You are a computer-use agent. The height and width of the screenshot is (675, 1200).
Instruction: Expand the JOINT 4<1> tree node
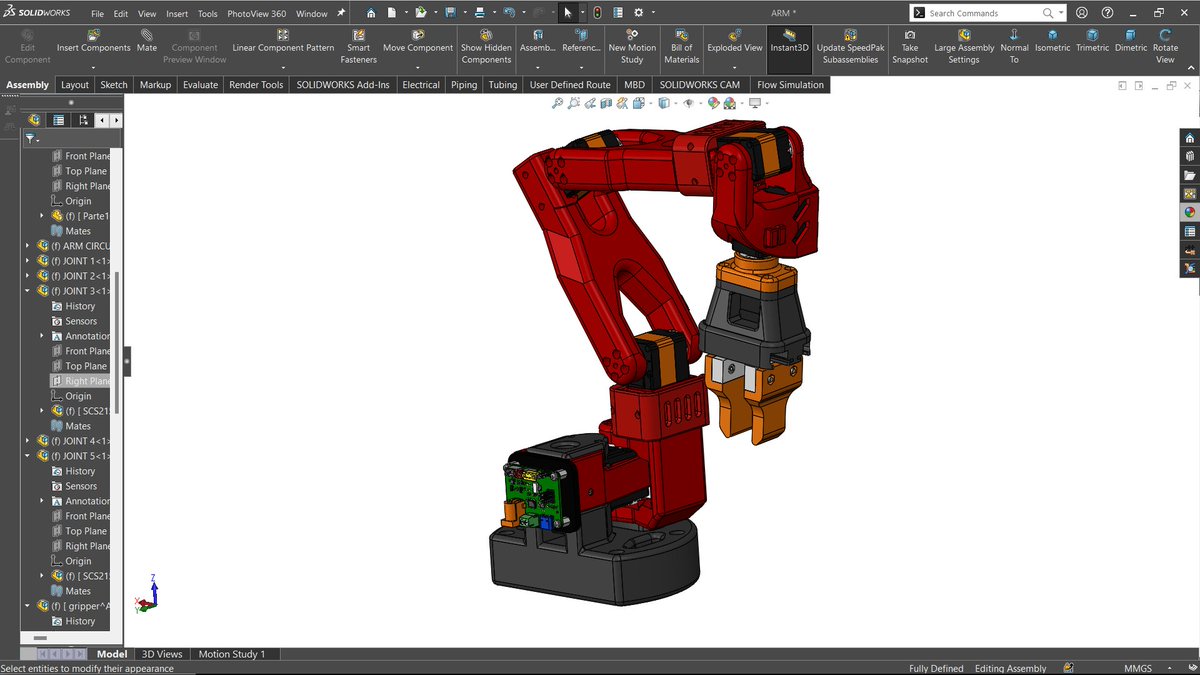coord(28,441)
